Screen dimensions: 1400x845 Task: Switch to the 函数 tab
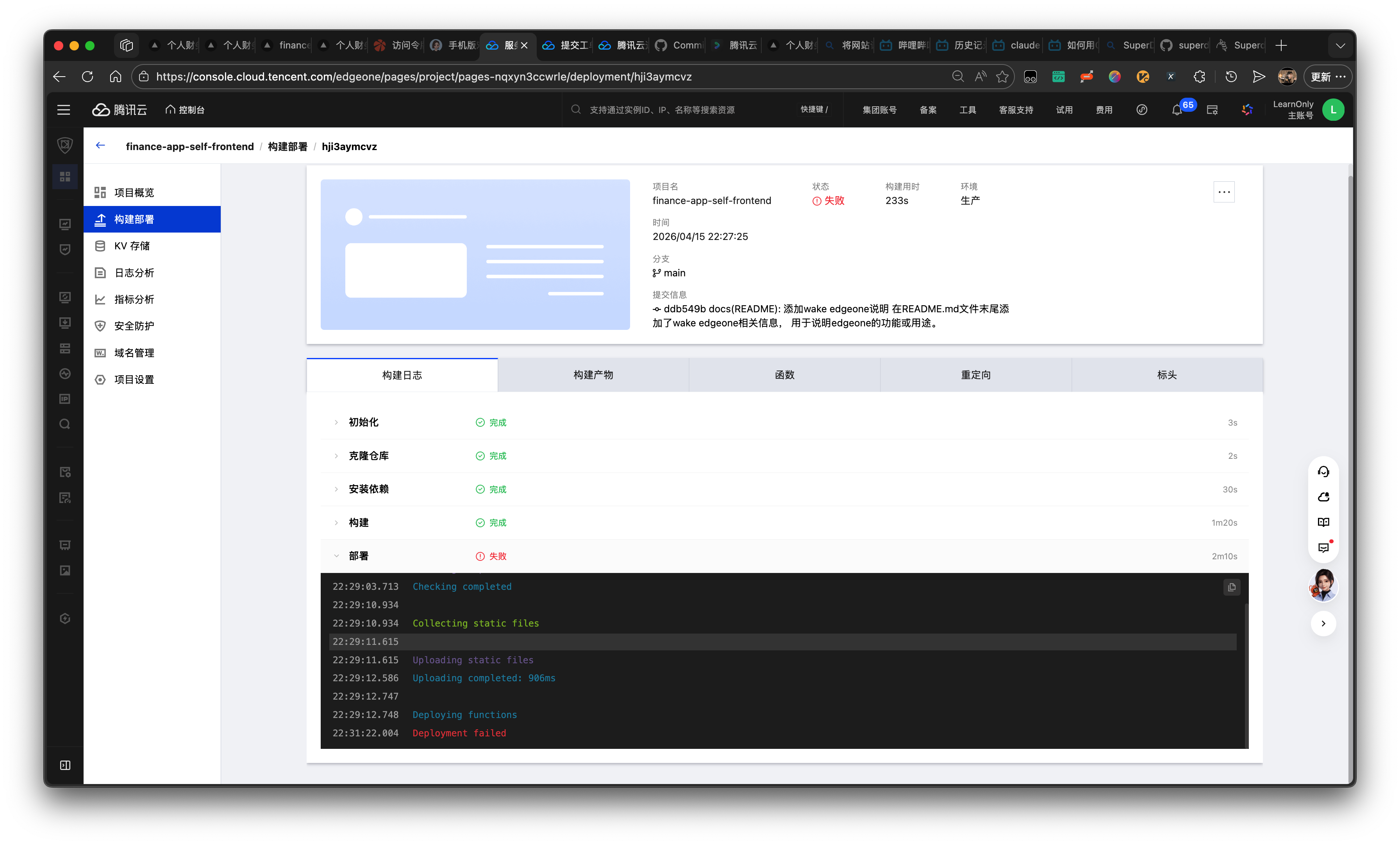[x=784, y=375]
